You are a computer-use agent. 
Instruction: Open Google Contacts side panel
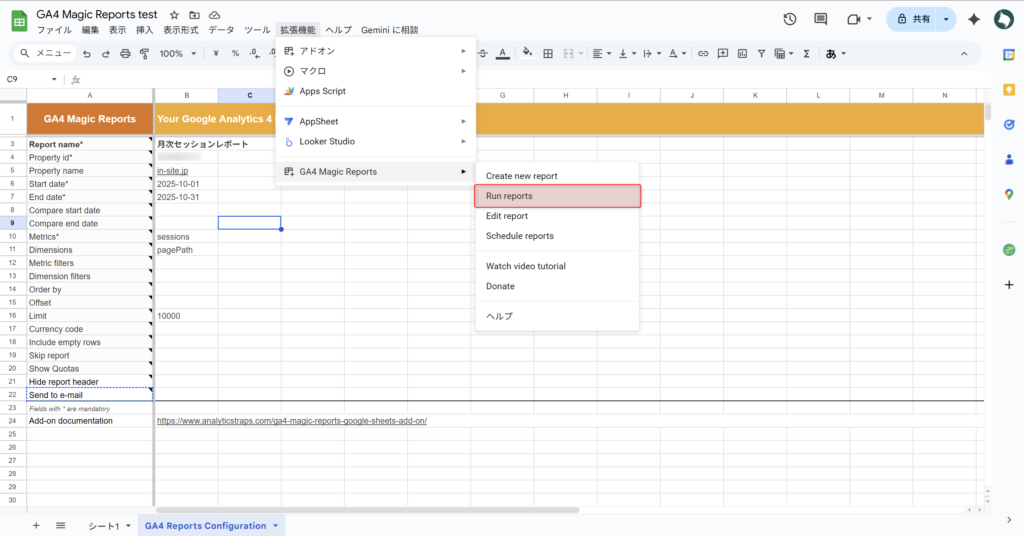1009,159
